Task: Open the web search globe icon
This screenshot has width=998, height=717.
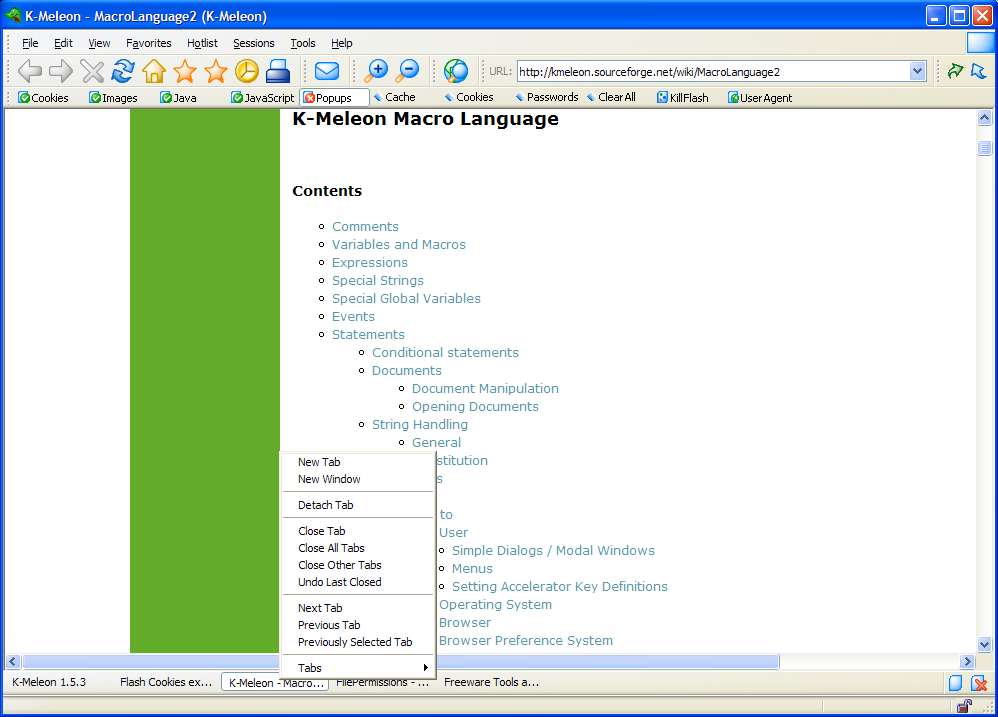Action: (x=456, y=71)
